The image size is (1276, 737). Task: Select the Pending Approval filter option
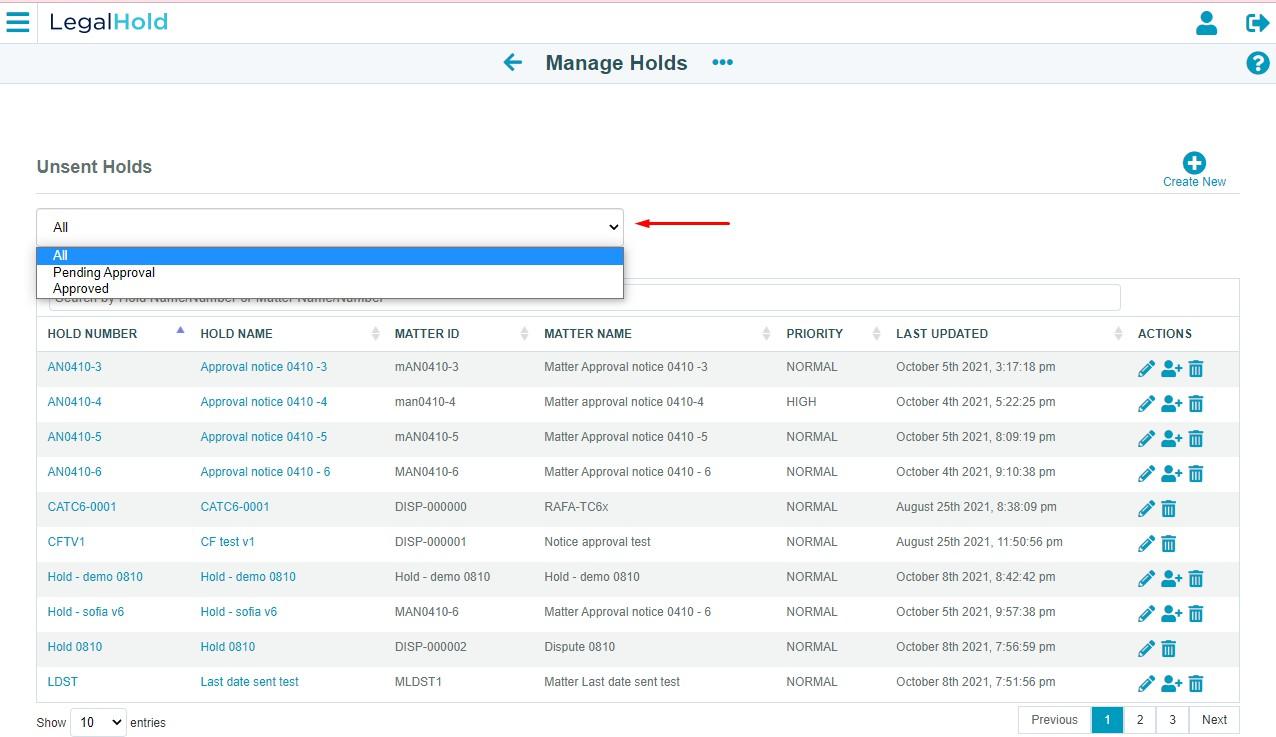330,272
